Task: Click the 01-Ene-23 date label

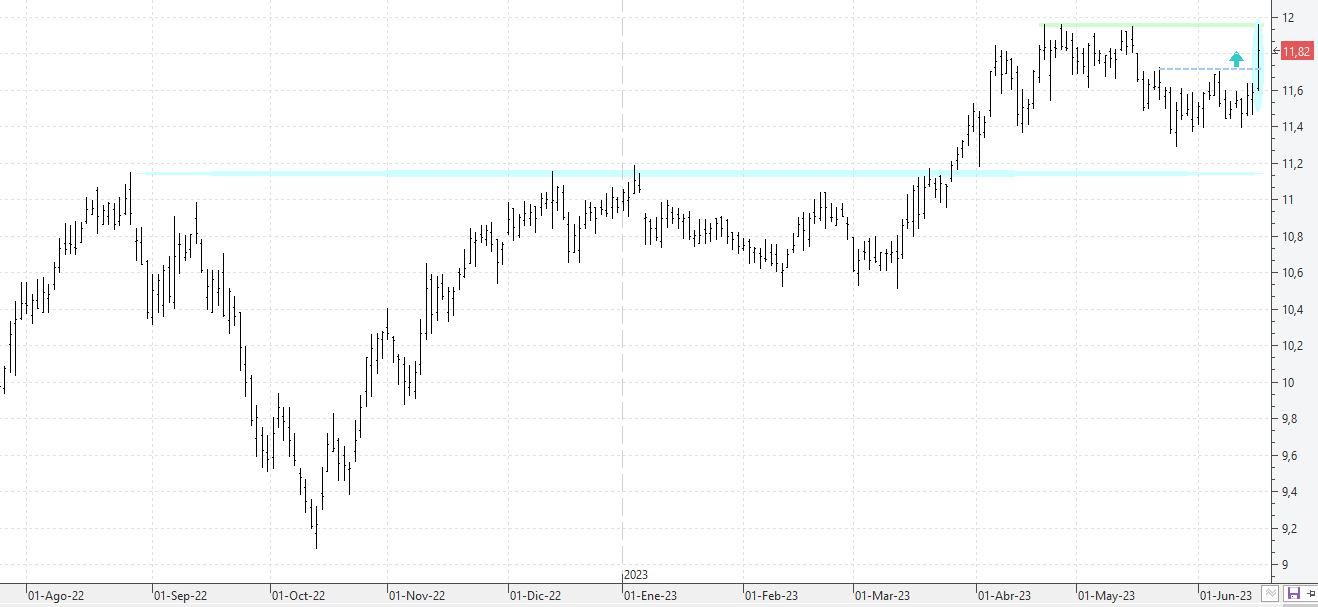Action: [651, 595]
